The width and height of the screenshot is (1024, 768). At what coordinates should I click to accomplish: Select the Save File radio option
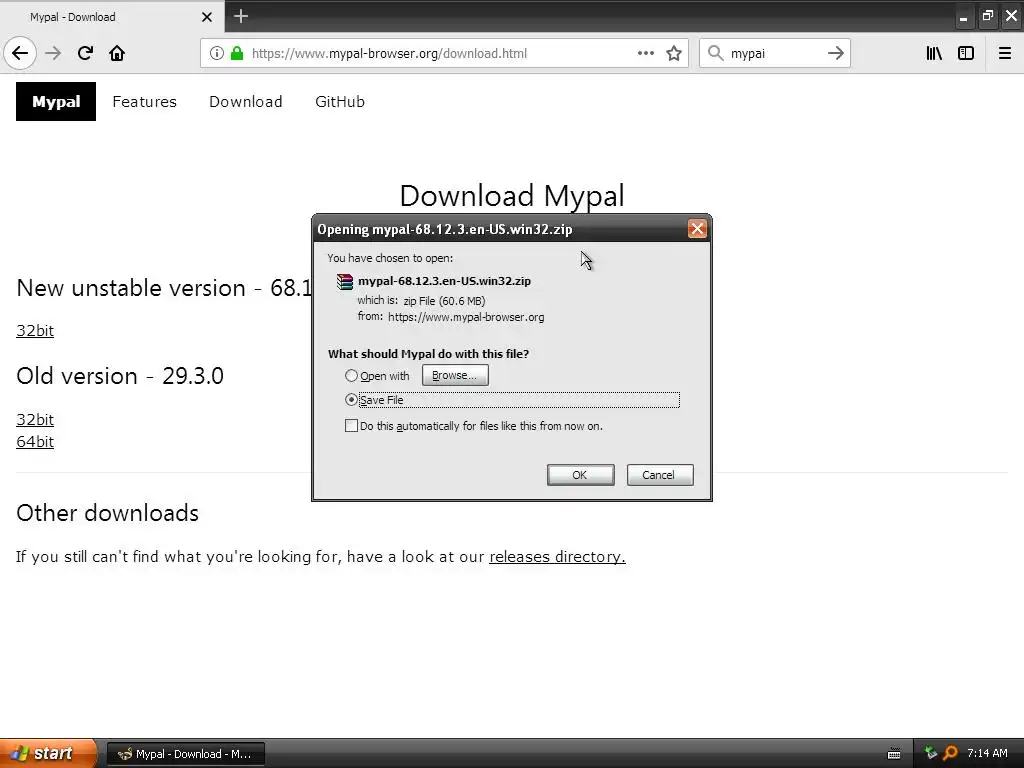click(351, 400)
